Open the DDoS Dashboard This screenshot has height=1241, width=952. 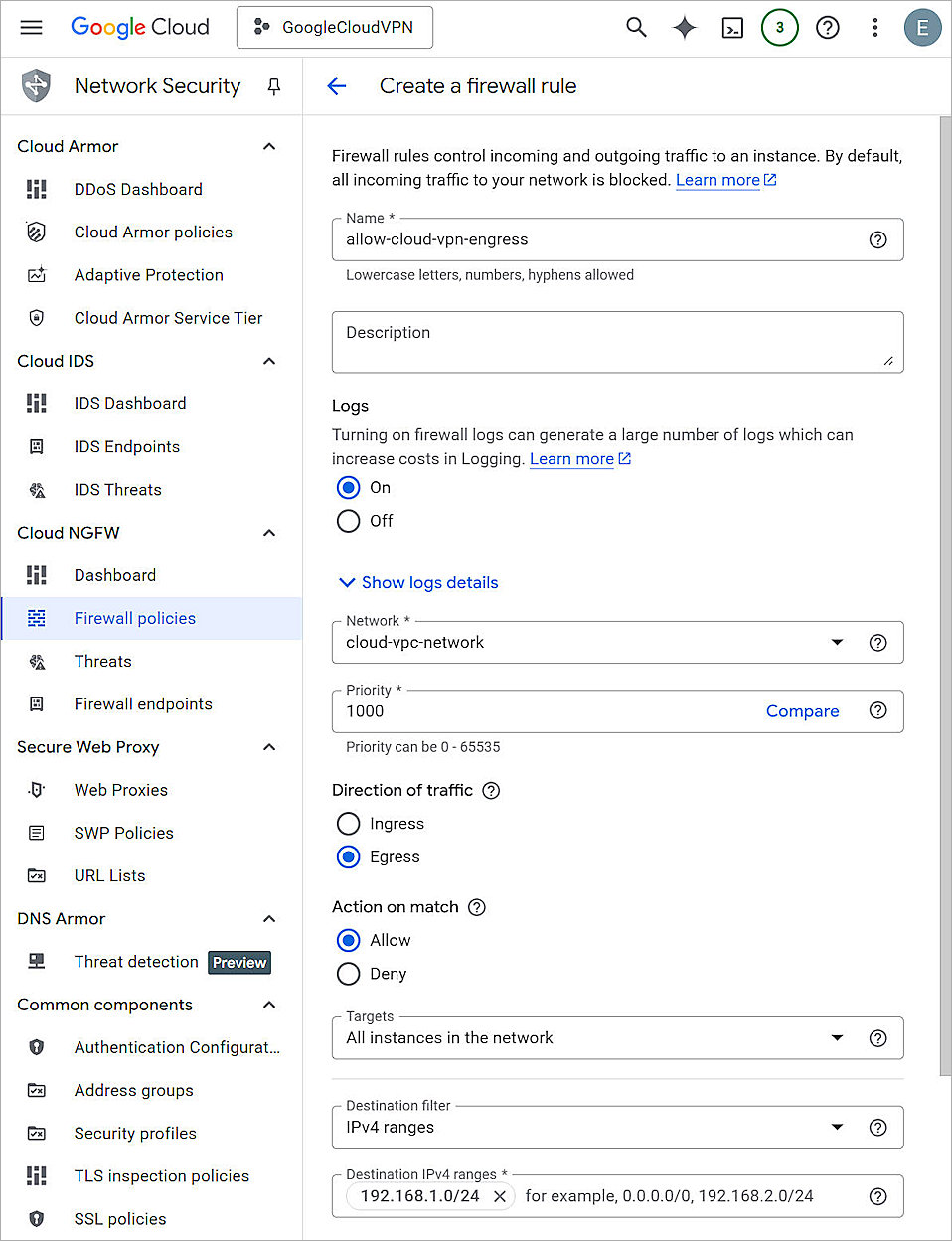coord(138,189)
